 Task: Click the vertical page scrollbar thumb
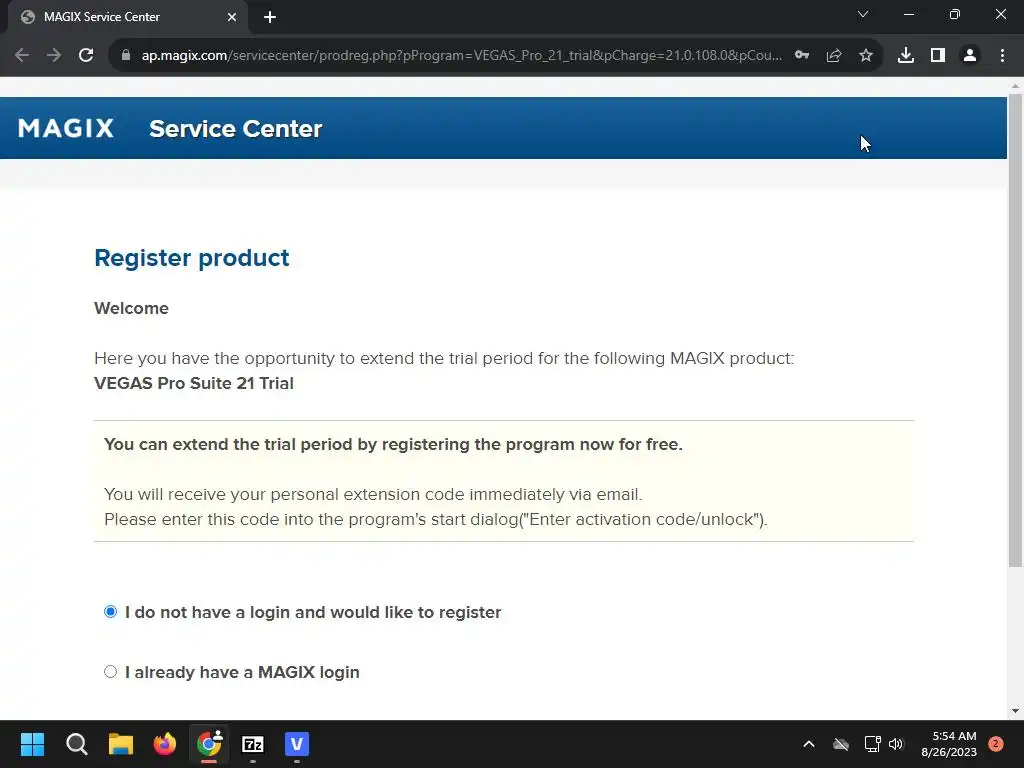point(1016,330)
